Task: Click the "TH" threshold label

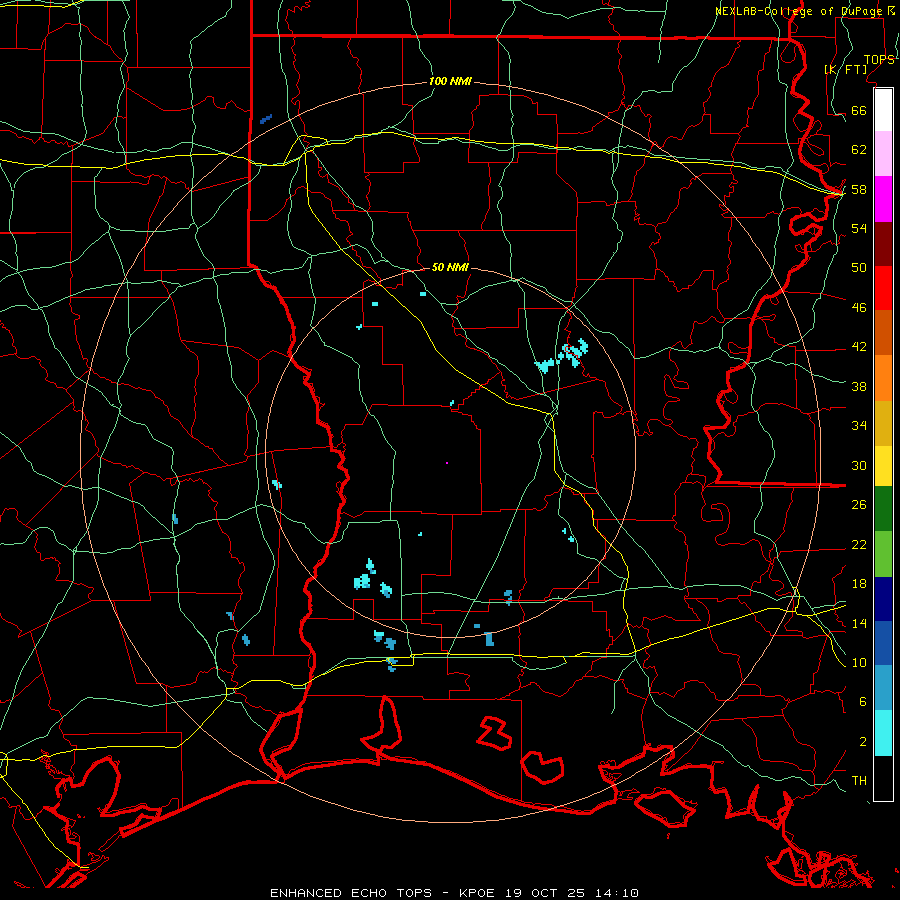Action: [859, 780]
